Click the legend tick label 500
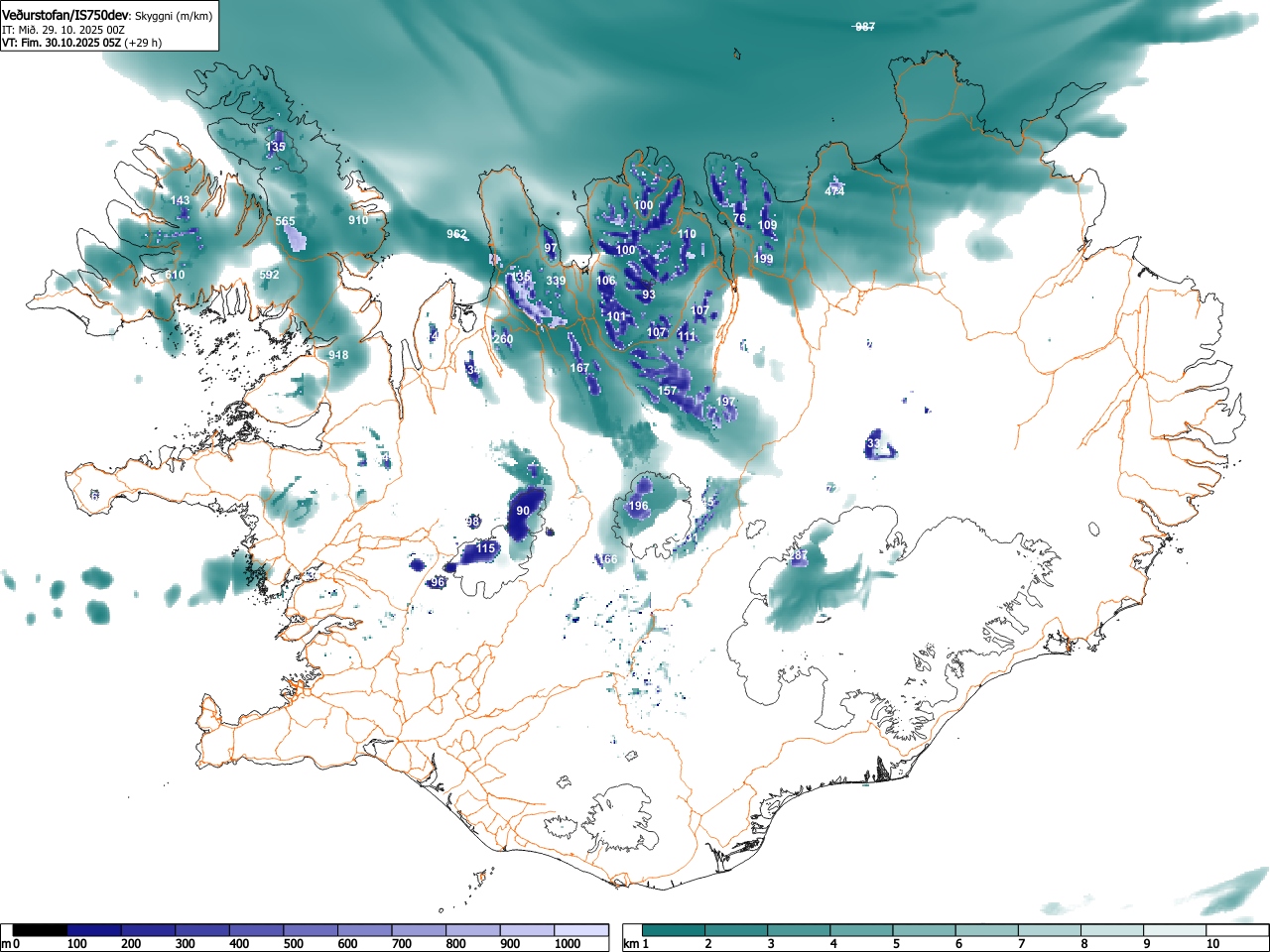 click(293, 944)
